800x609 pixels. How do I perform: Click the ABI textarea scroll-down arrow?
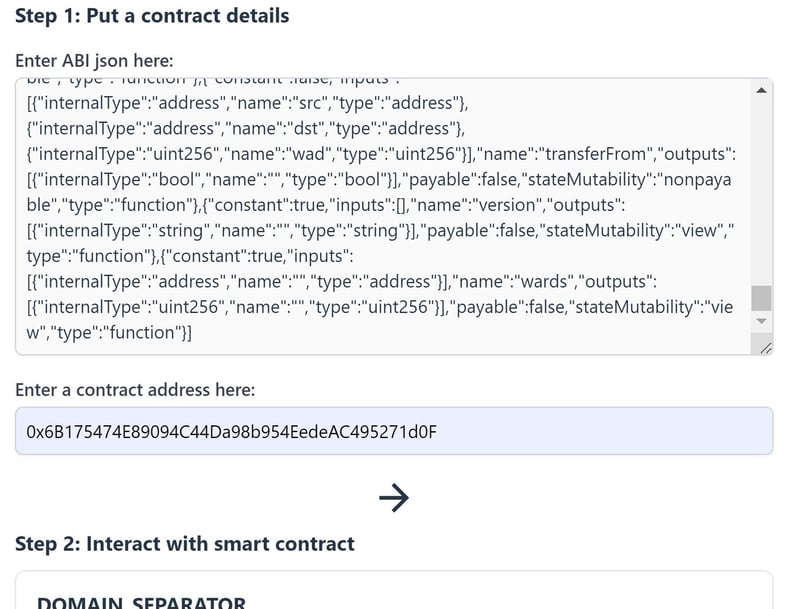point(761,321)
